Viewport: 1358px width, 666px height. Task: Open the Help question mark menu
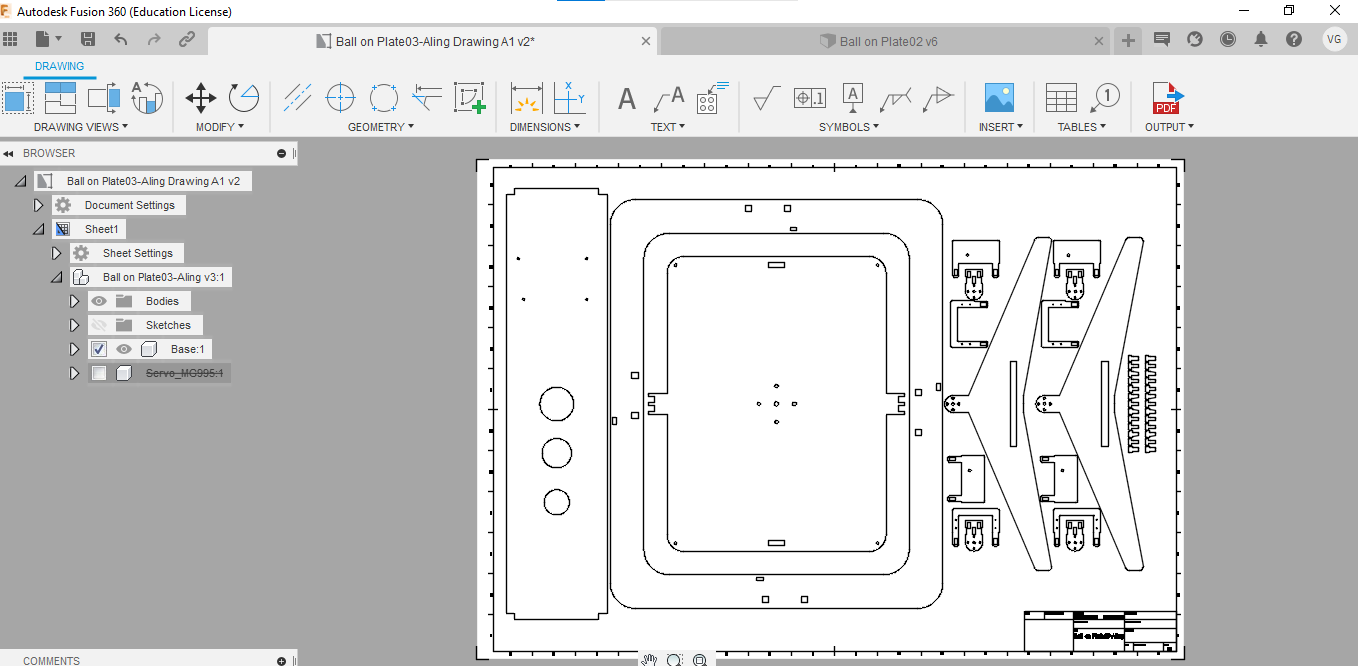[x=1294, y=39]
